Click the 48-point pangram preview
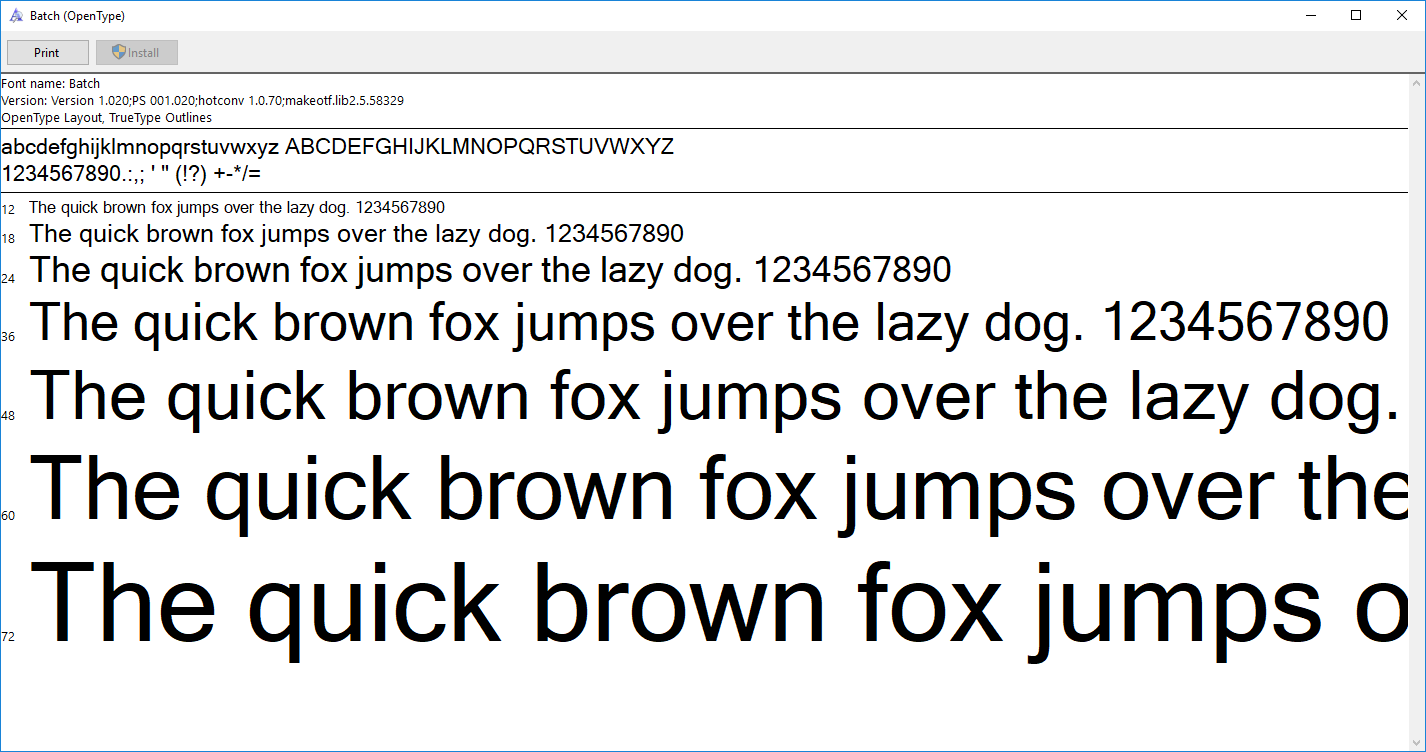Screen dimensions: 1426x752 700,396
